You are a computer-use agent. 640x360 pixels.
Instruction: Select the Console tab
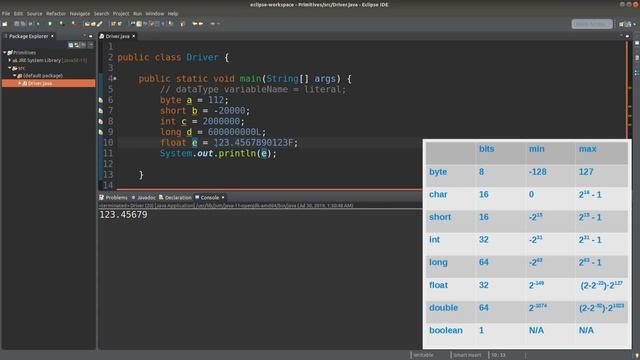[x=207, y=198]
